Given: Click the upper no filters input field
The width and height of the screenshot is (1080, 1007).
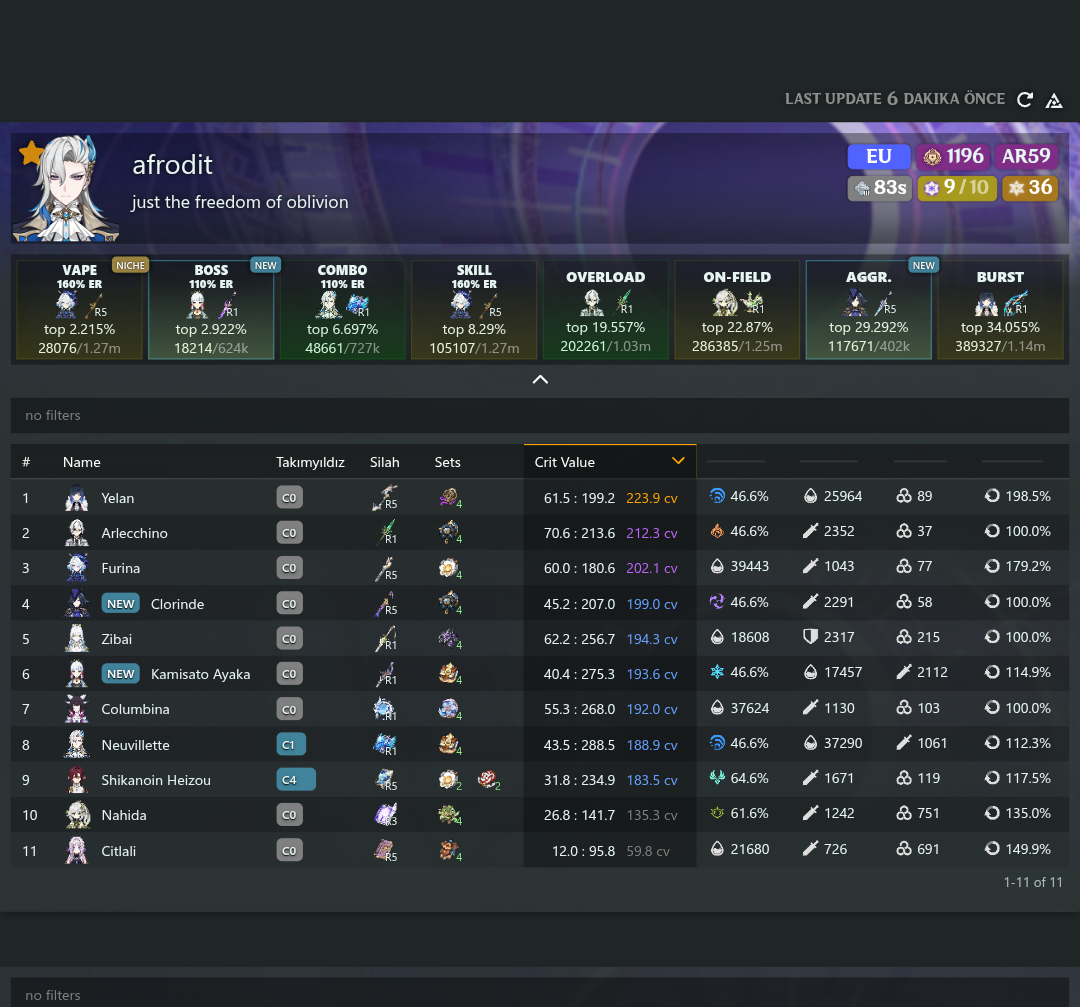Looking at the screenshot, I should pos(540,415).
